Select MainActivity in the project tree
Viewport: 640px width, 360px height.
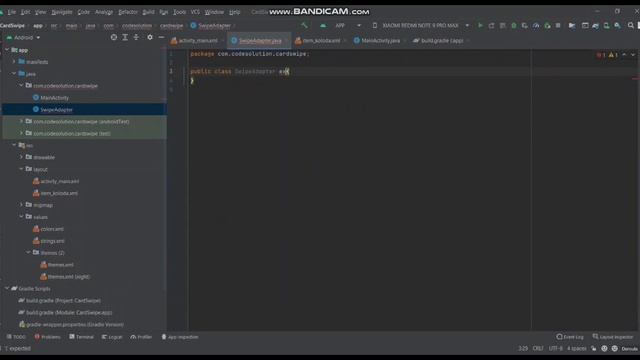(x=54, y=98)
